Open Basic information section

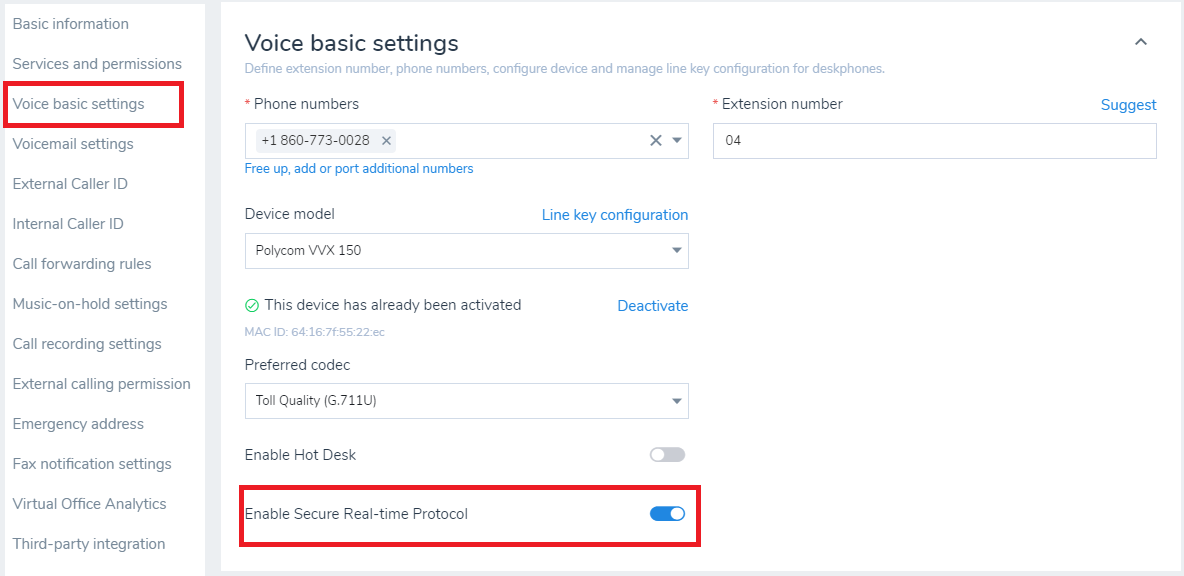[x=70, y=24]
